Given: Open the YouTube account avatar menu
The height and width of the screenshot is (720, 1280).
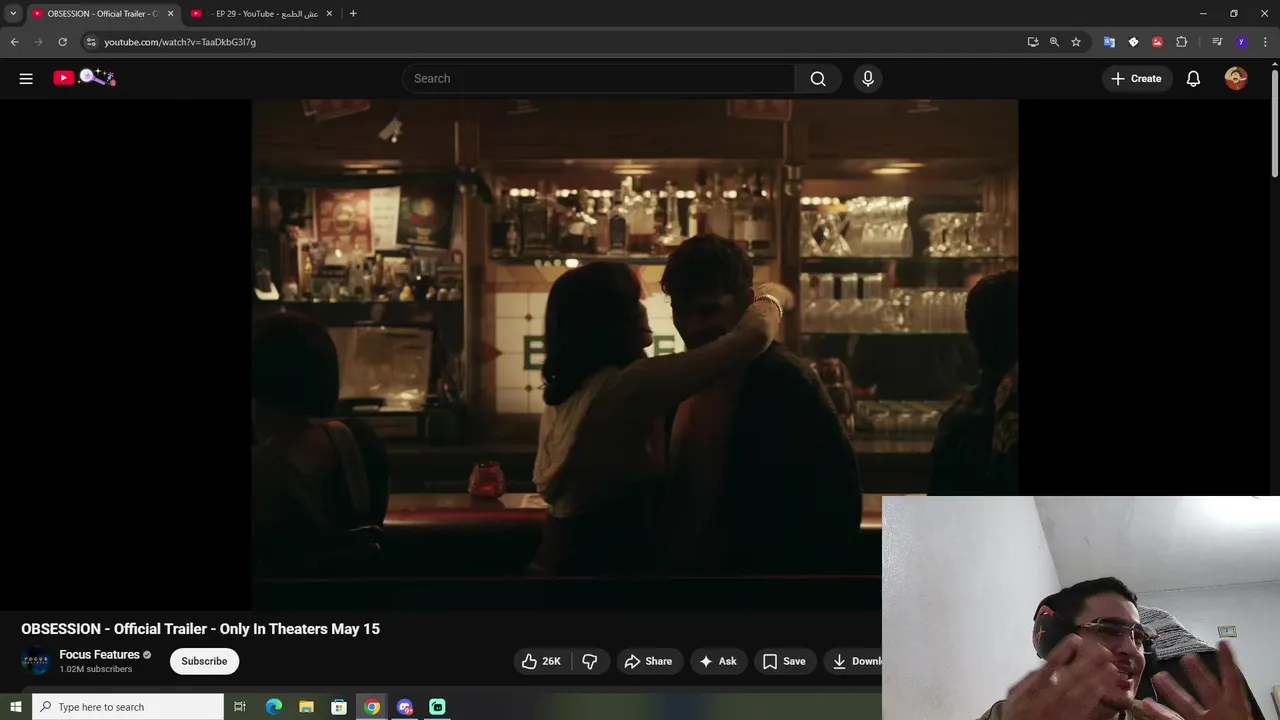Looking at the screenshot, I should 1236,78.
